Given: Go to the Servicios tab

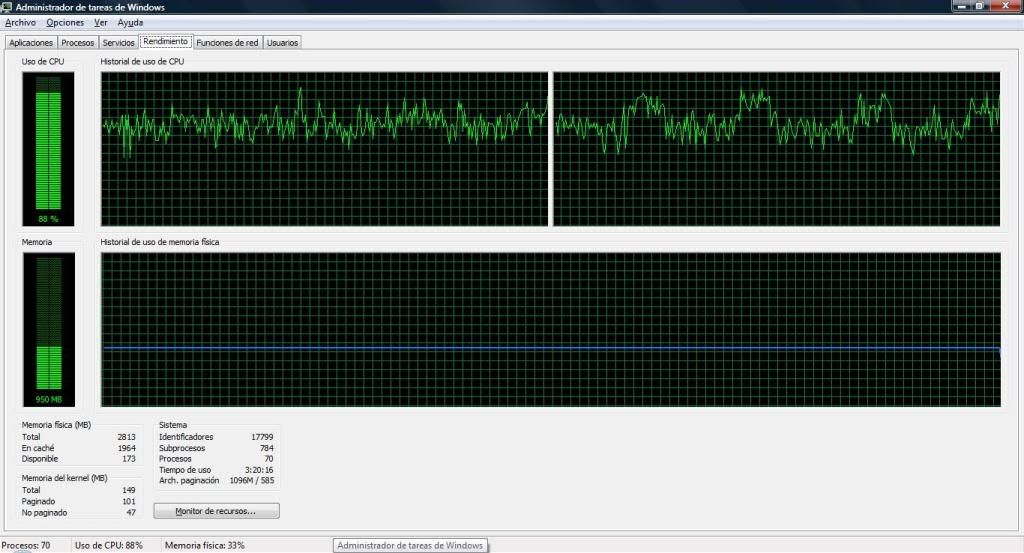Looking at the screenshot, I should point(118,43).
